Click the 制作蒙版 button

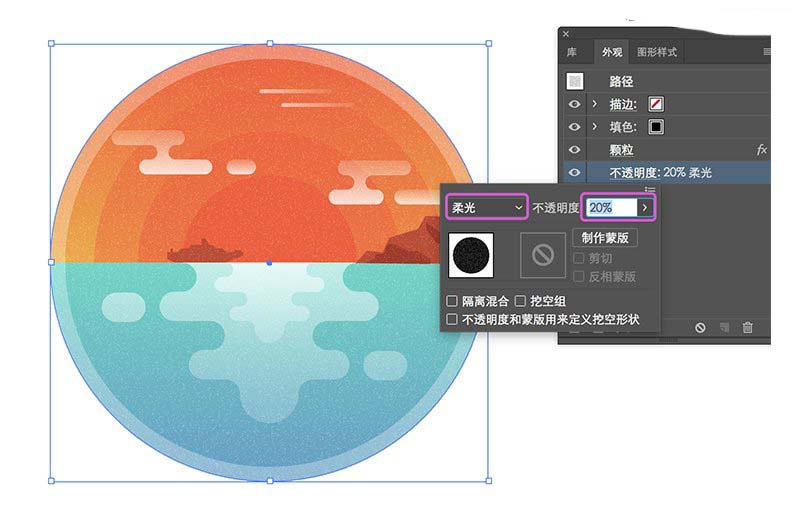(x=605, y=238)
